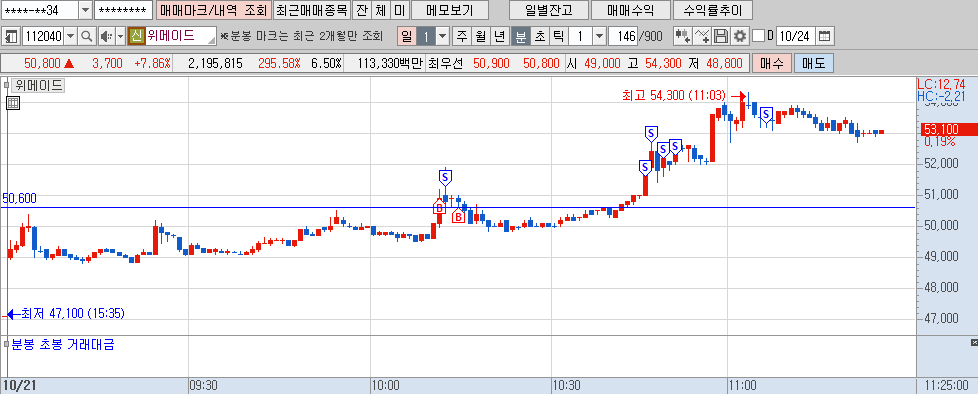Click the speaker sound alert icon

pos(106,36)
